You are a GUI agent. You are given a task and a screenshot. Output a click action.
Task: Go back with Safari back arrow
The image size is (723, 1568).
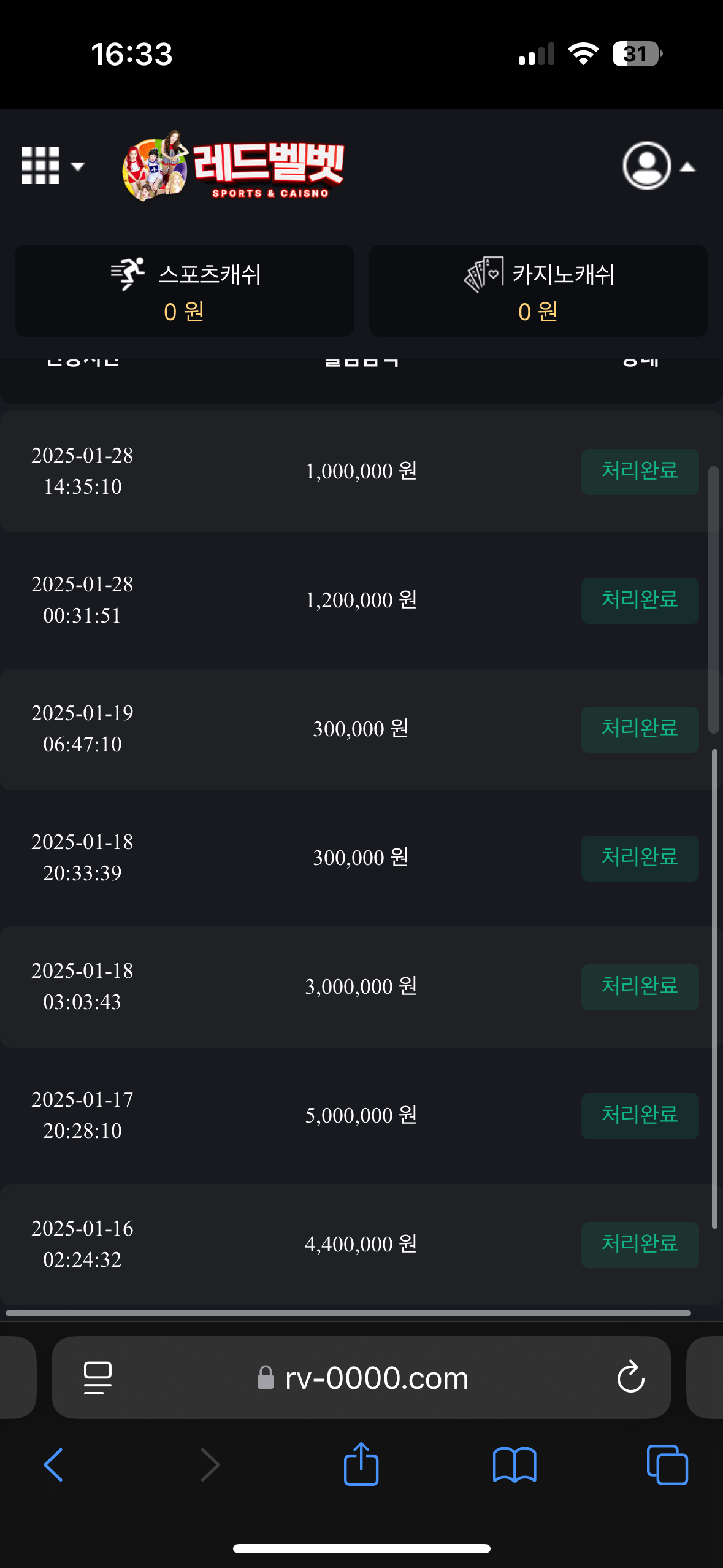tap(53, 1465)
